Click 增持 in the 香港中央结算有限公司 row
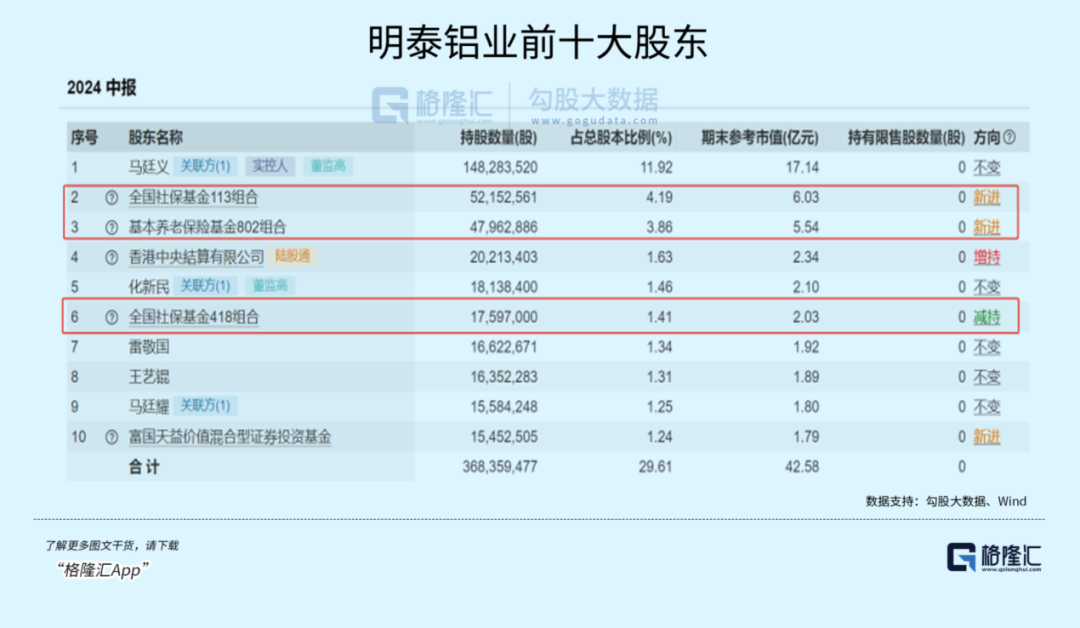Viewport: 1080px width, 628px height. pos(986,258)
